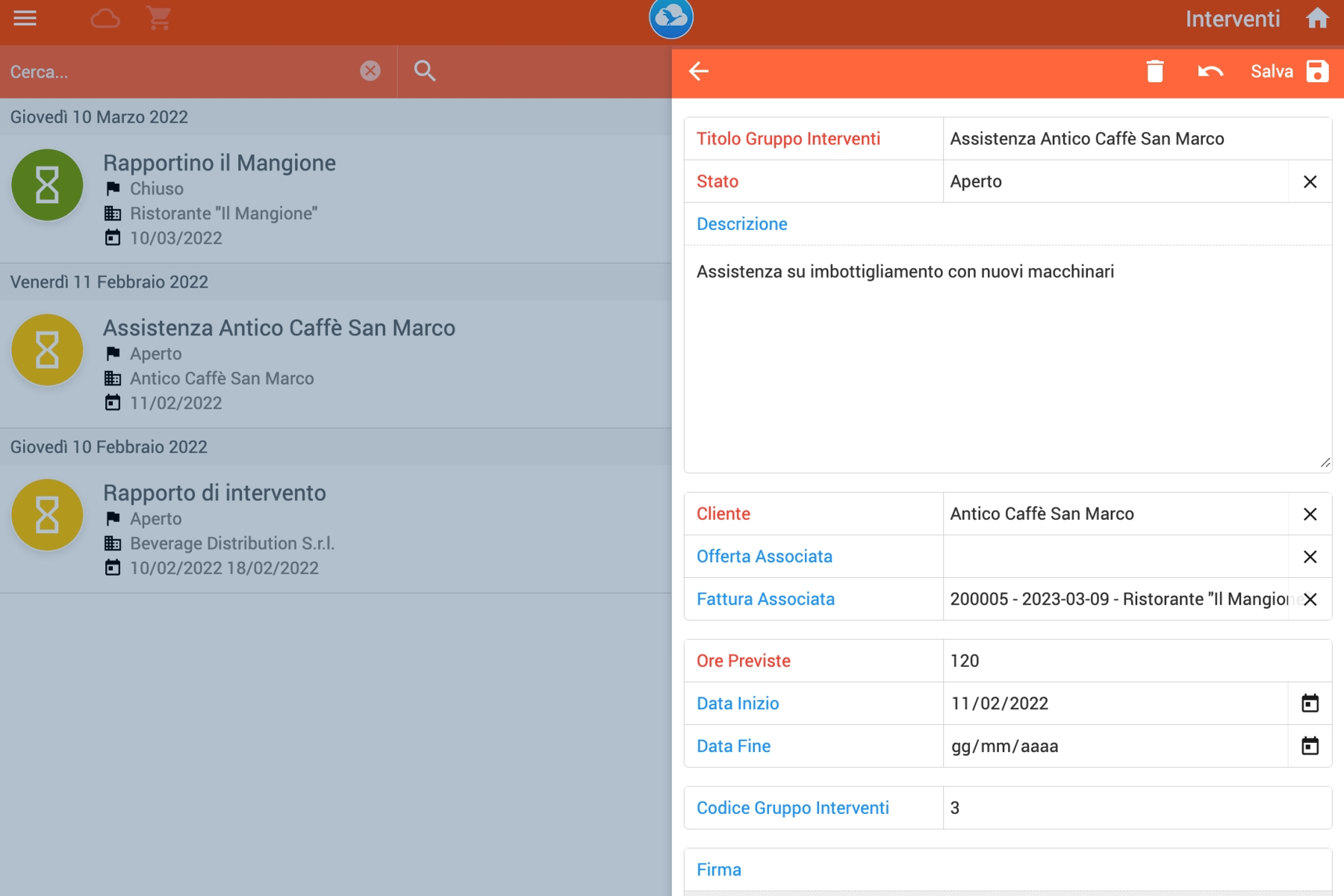
Task: Open the Cliente selector Antico Caffè San Marco
Action: (1116, 514)
